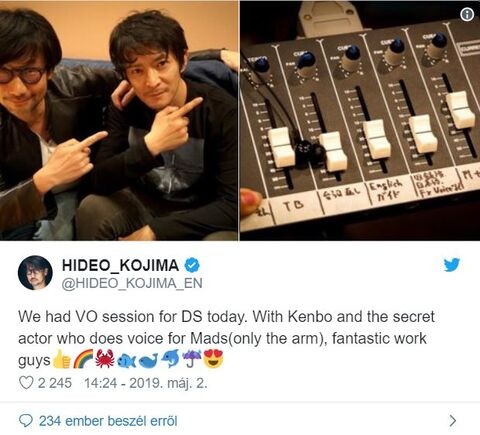Click the speech bubble reply icon
This screenshot has width=480, height=435.
coord(26,421)
